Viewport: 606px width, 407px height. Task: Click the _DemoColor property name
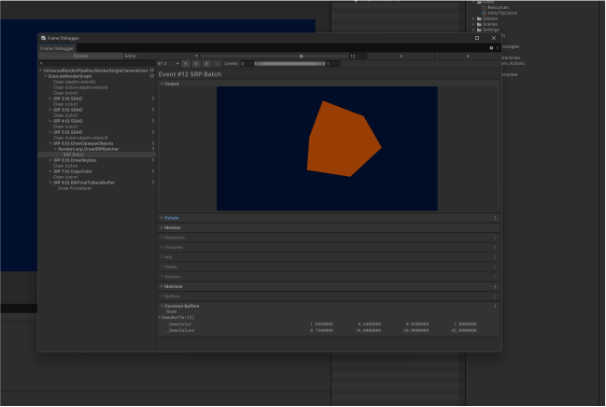[x=179, y=324]
